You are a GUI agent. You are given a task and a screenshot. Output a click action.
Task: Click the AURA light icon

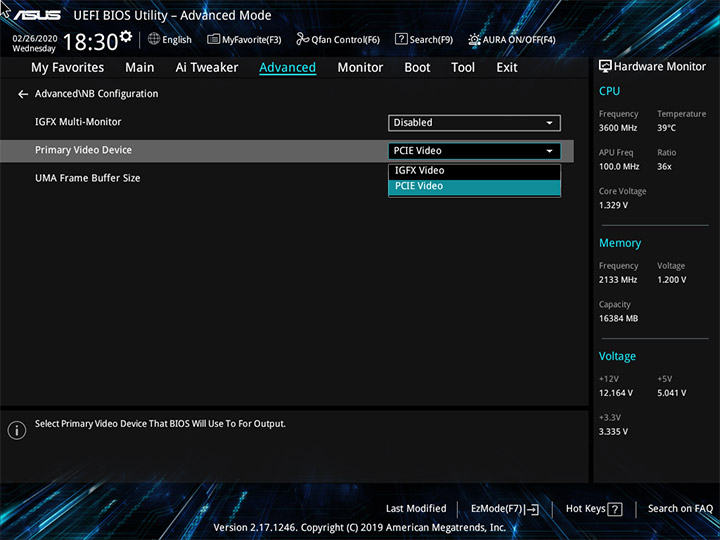[474, 40]
